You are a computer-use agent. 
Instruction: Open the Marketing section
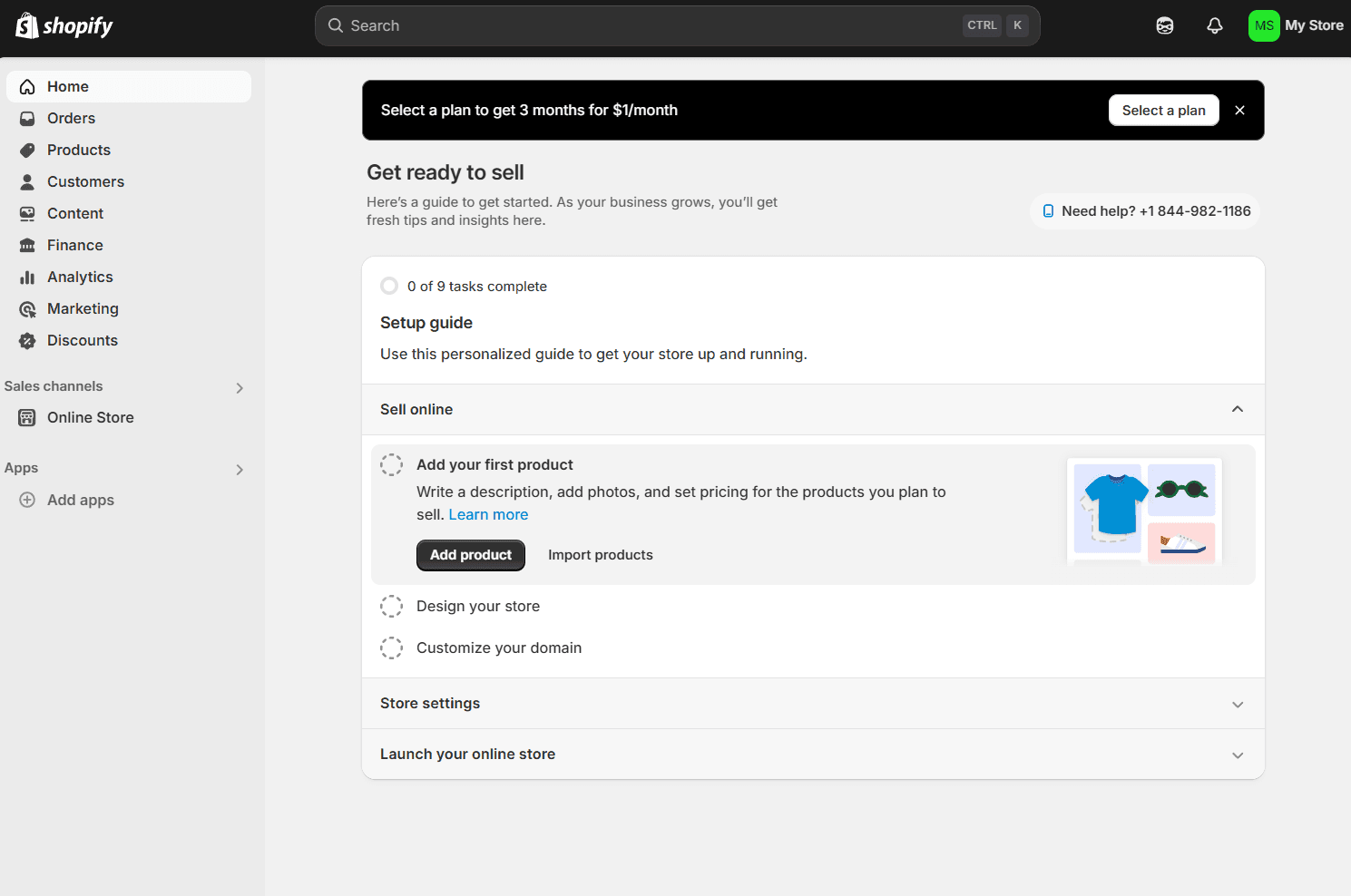[x=83, y=308]
